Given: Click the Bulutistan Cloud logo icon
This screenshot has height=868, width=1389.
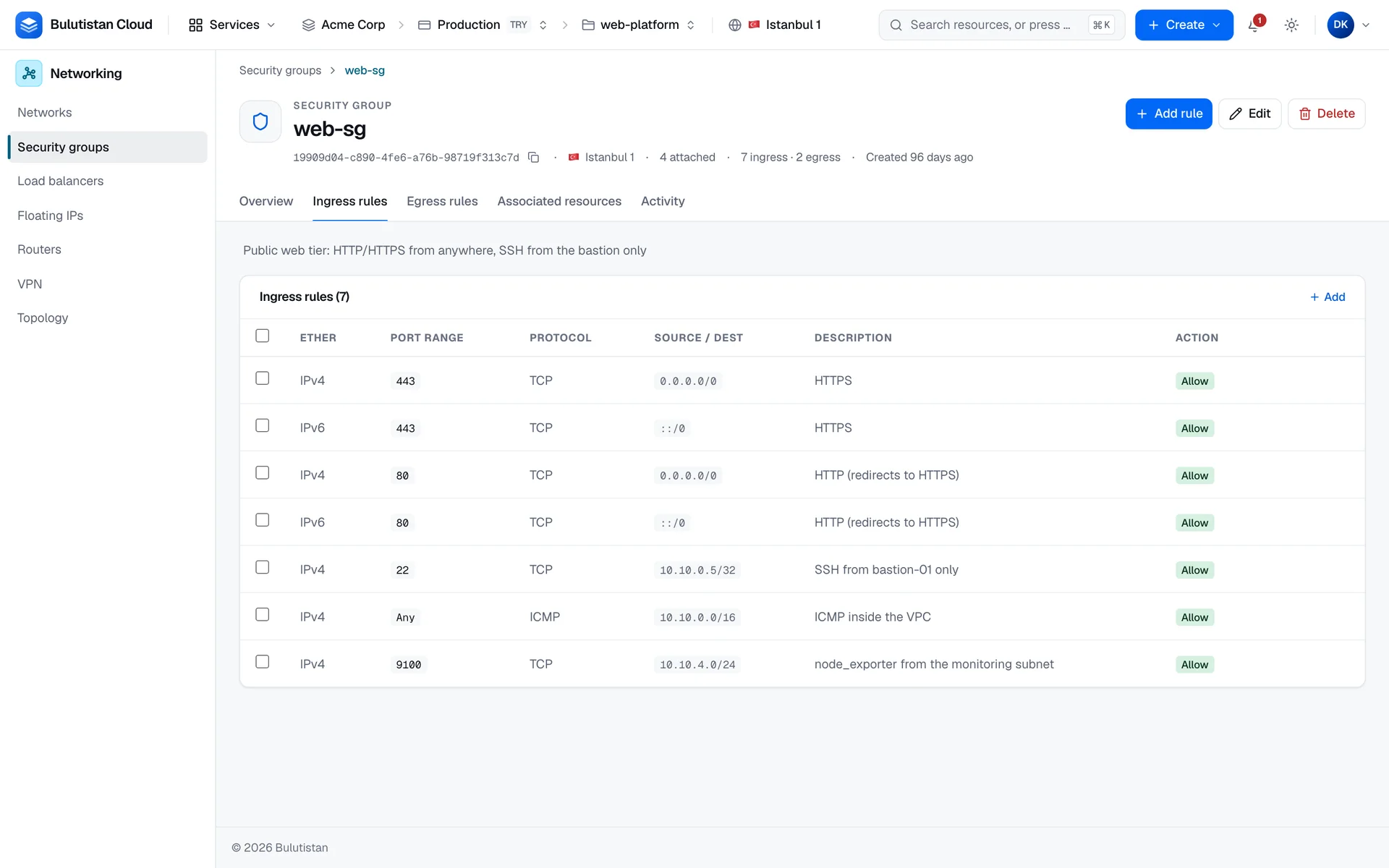Looking at the screenshot, I should tap(29, 25).
